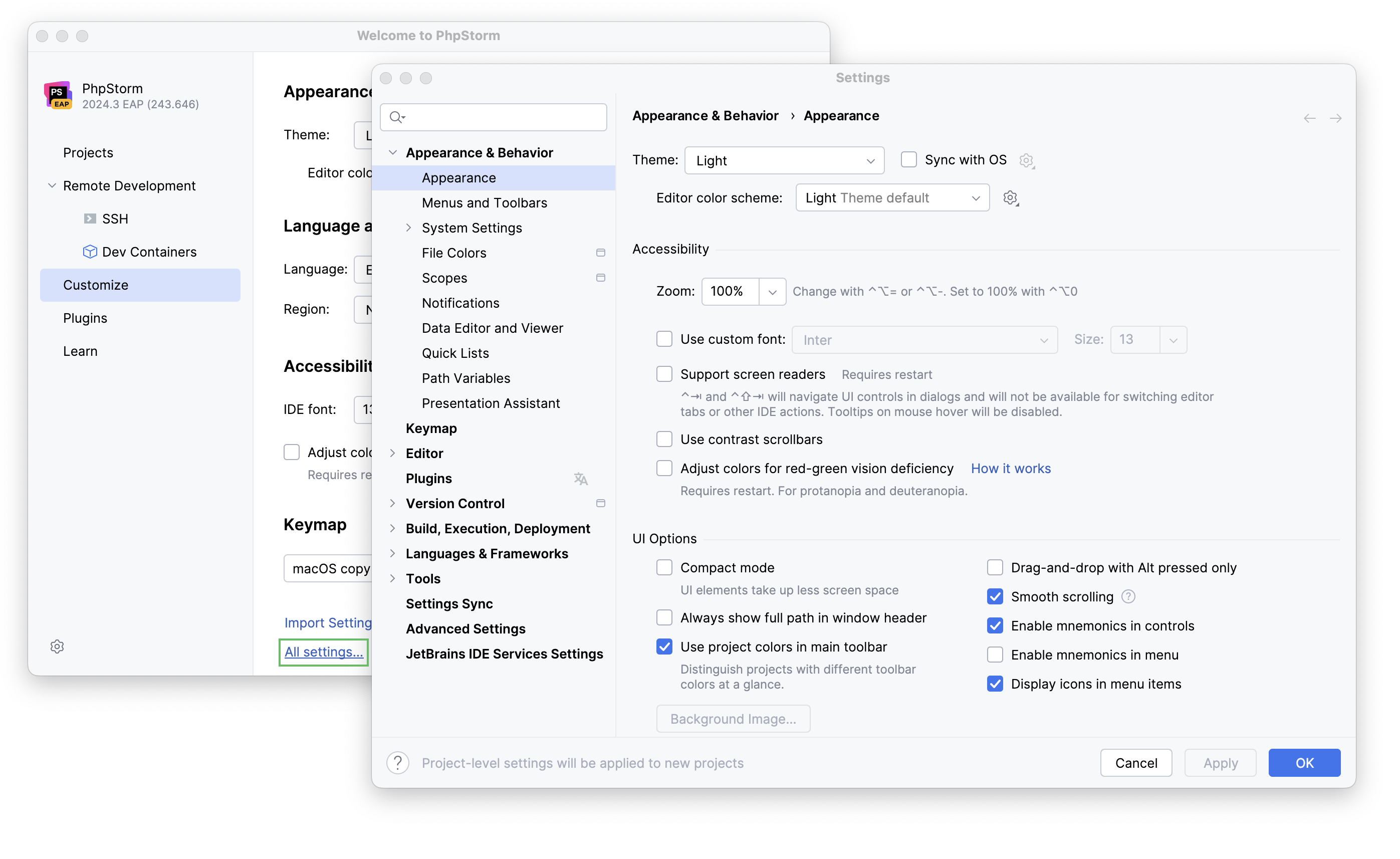Image resolution: width=1400 pixels, height=859 pixels.
Task: Click the help question mark icon
Action: pos(397,762)
